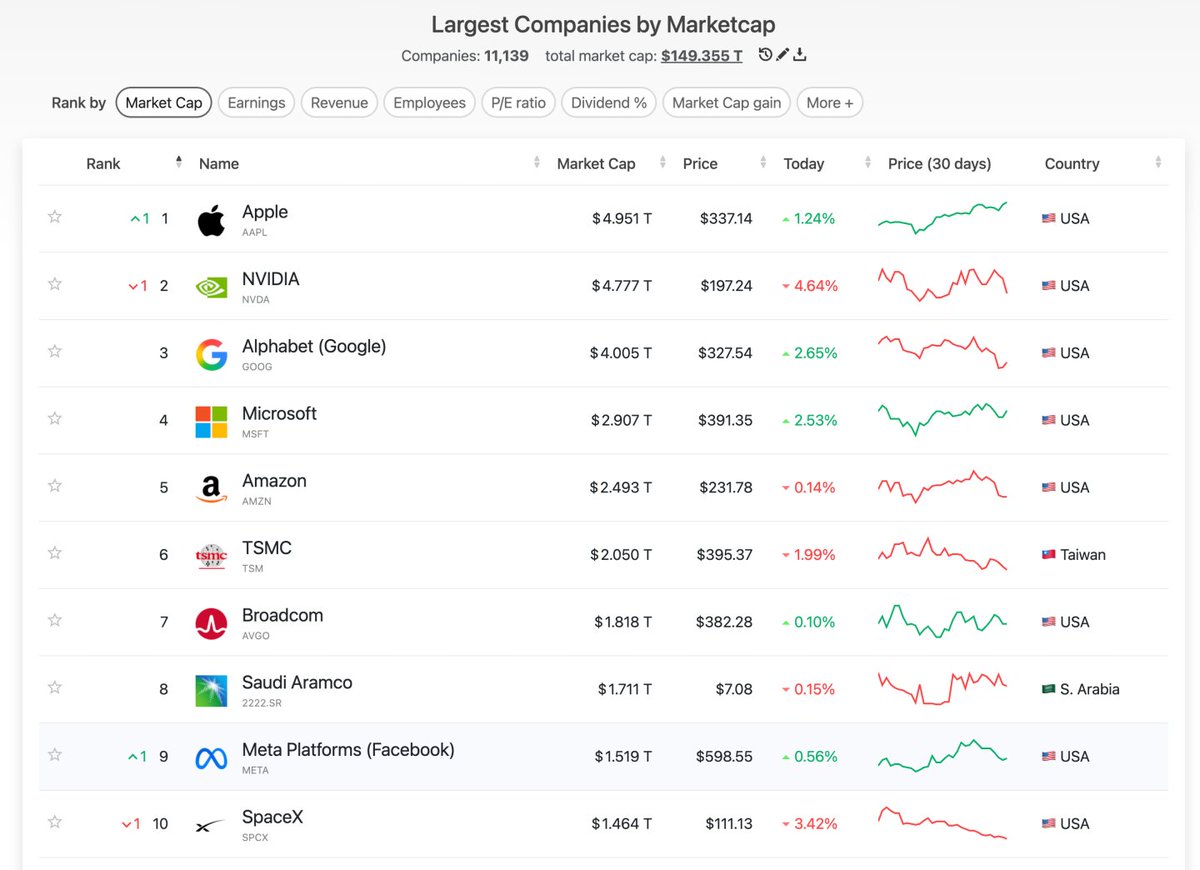The width and height of the screenshot is (1200, 870).
Task: Click Broadcom's $1.818 T market cap
Action: click(622, 622)
